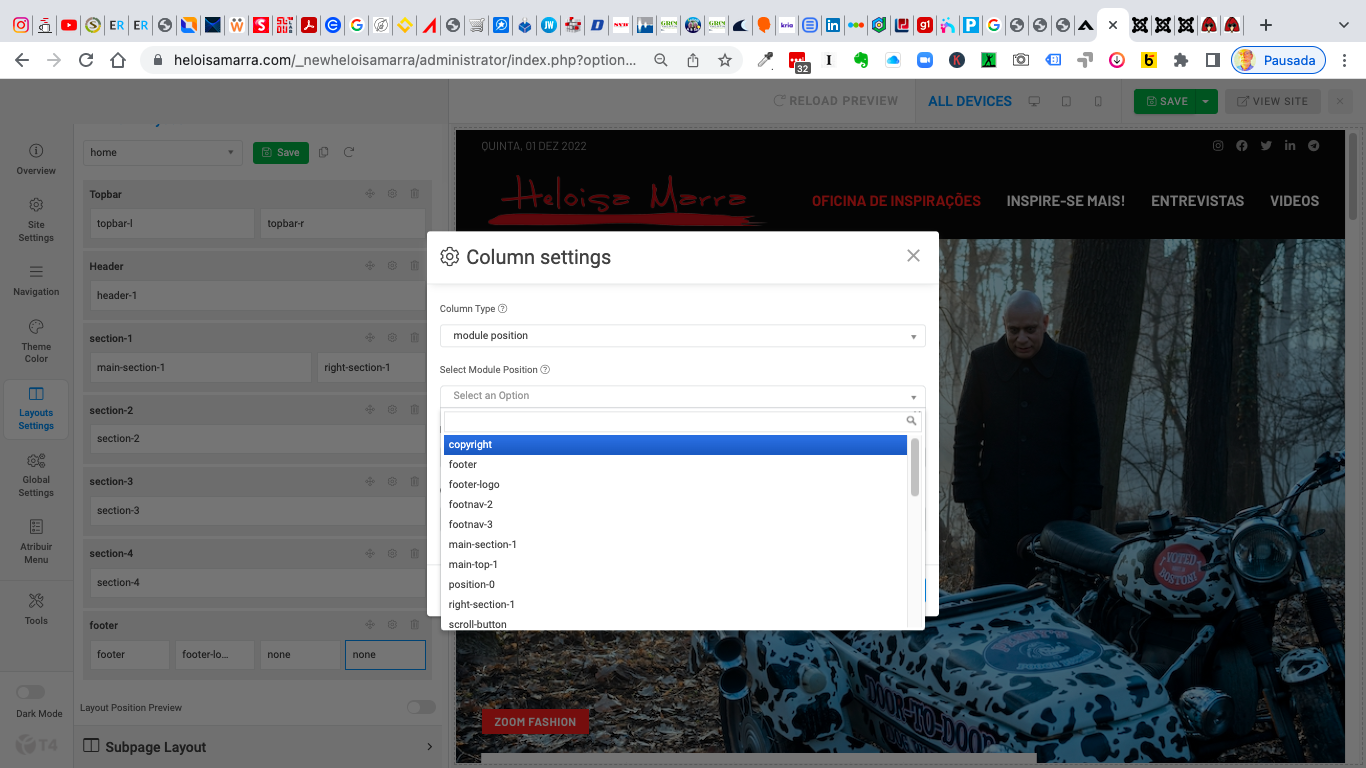Open the home layout selector dropdown

pyautogui.click(x=162, y=152)
